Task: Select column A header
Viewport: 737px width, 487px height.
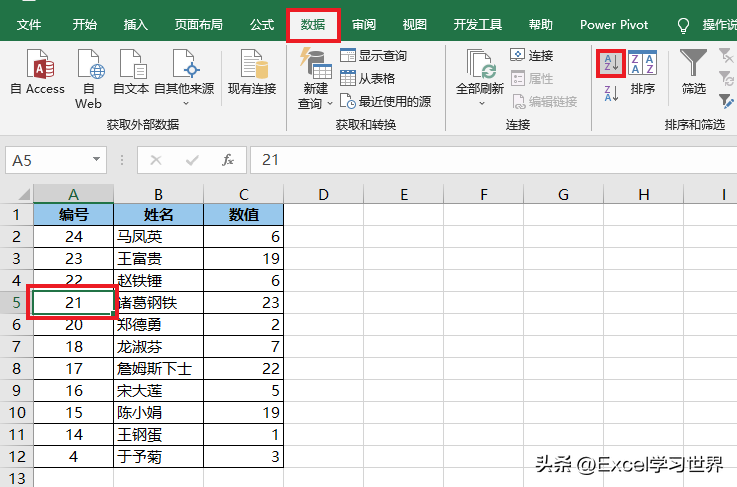Action: click(73, 194)
